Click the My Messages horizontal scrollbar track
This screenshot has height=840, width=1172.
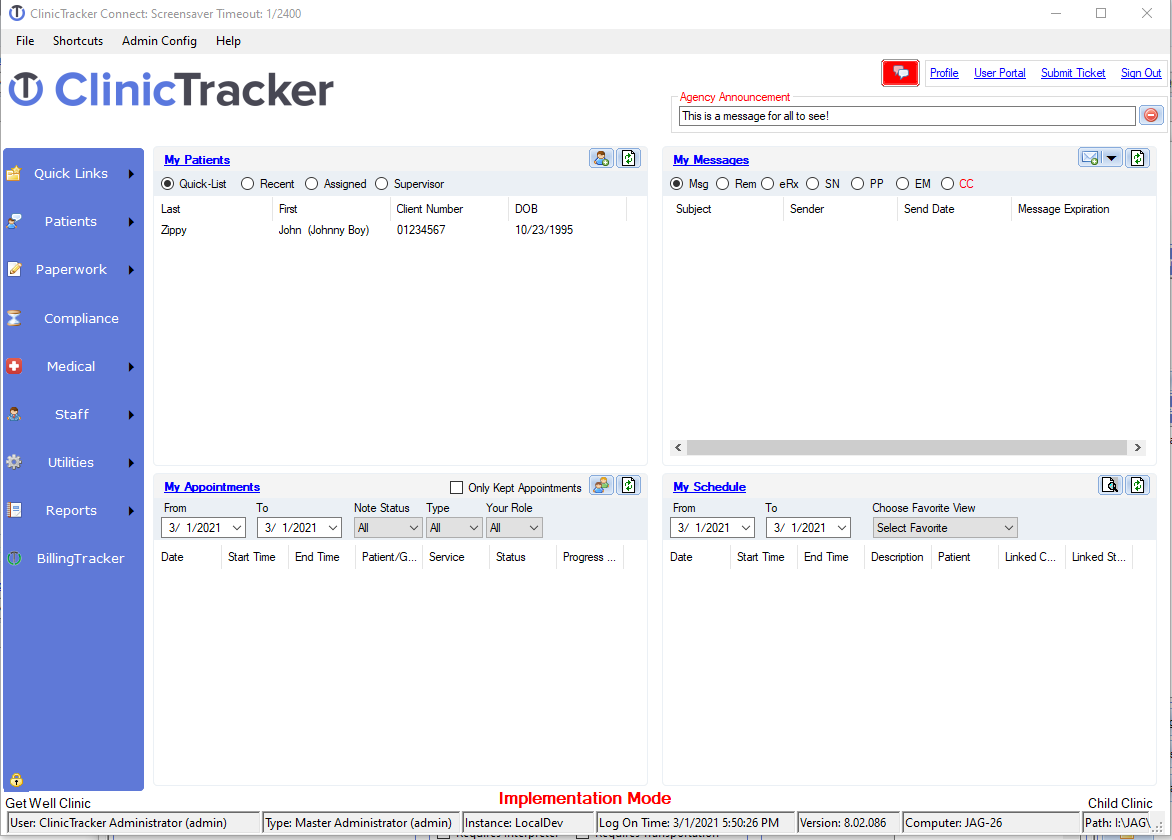pos(907,447)
